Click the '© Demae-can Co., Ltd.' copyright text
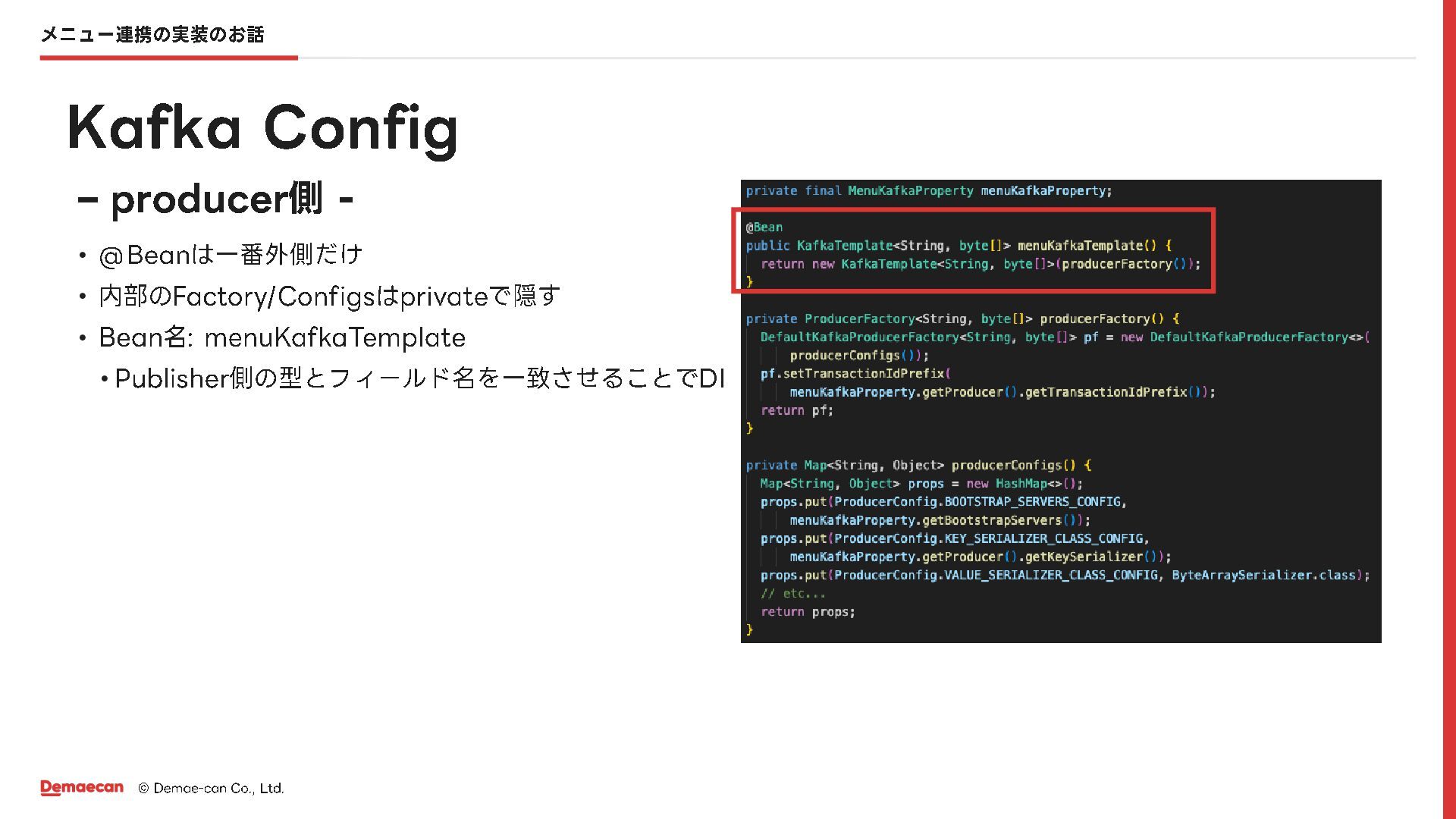The height and width of the screenshot is (819, 1456). (x=211, y=789)
